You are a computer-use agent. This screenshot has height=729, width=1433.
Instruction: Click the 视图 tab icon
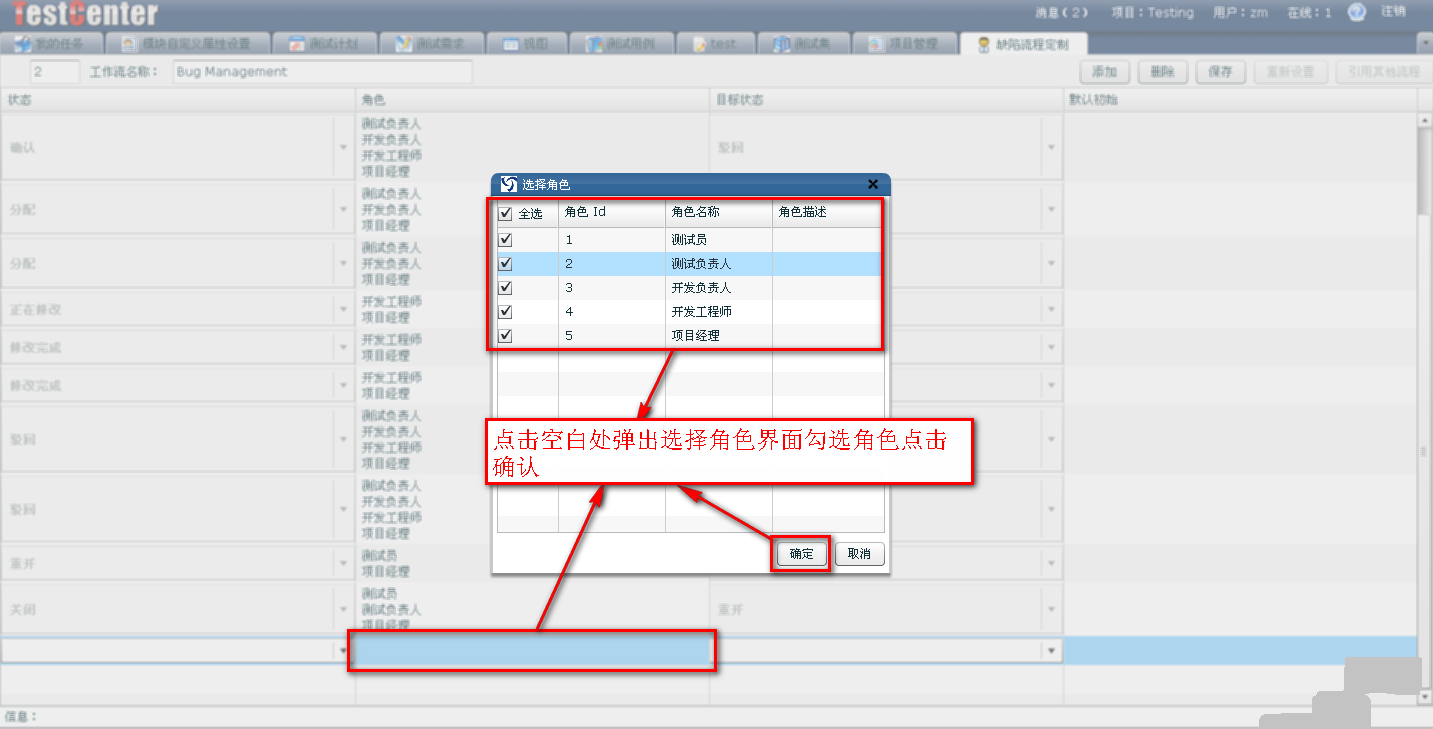510,44
